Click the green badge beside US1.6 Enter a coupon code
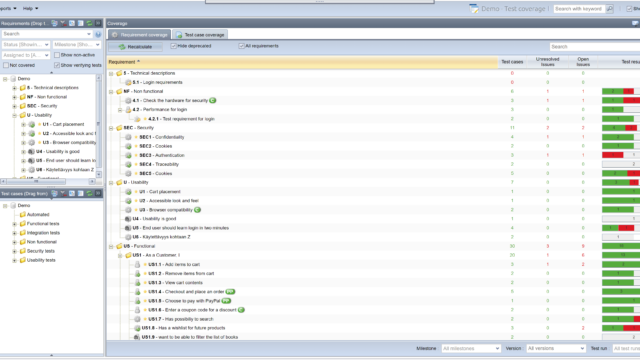Image resolution: width=640 pixels, height=360 pixels. (241, 310)
